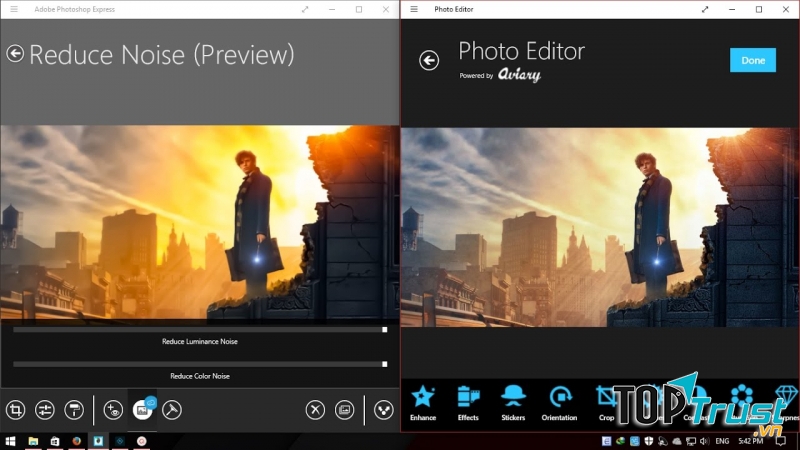Click the ENG language indicator
This screenshot has width=800, height=450.
[722, 441]
